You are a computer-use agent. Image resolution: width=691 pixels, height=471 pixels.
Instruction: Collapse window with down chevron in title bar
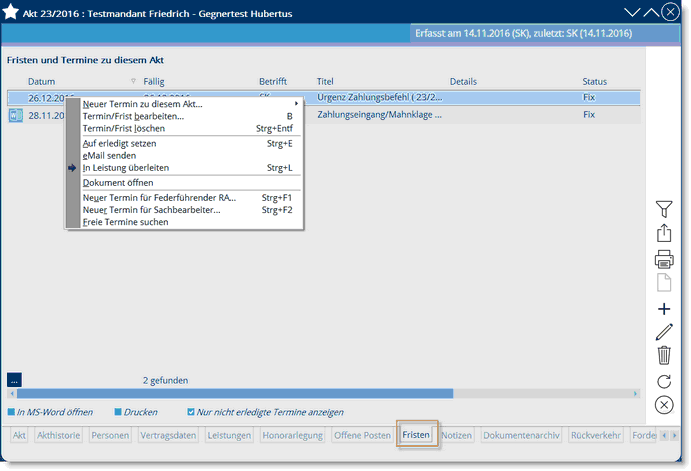[x=632, y=12]
